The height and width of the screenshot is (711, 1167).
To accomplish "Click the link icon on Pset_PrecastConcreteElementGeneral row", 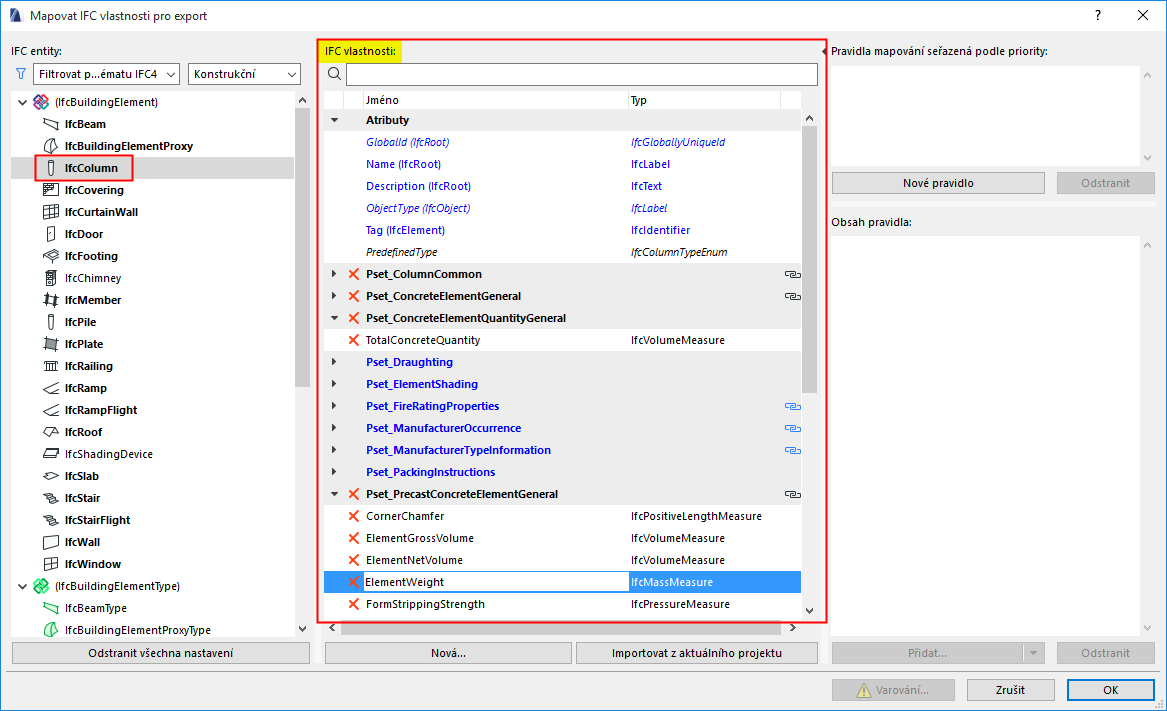I will tap(793, 494).
